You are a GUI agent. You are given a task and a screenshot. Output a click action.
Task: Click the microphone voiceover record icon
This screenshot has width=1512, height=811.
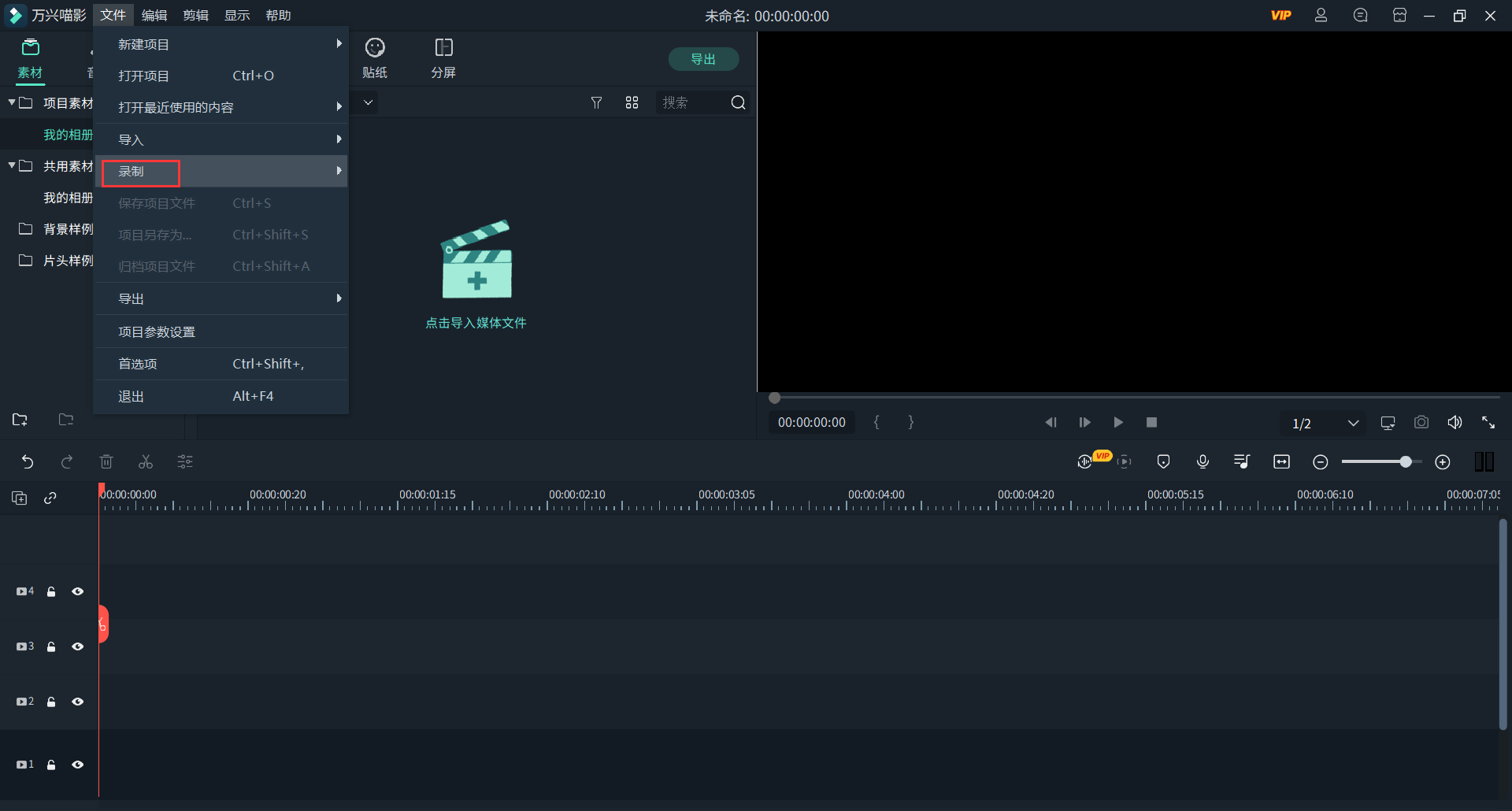click(x=1203, y=462)
